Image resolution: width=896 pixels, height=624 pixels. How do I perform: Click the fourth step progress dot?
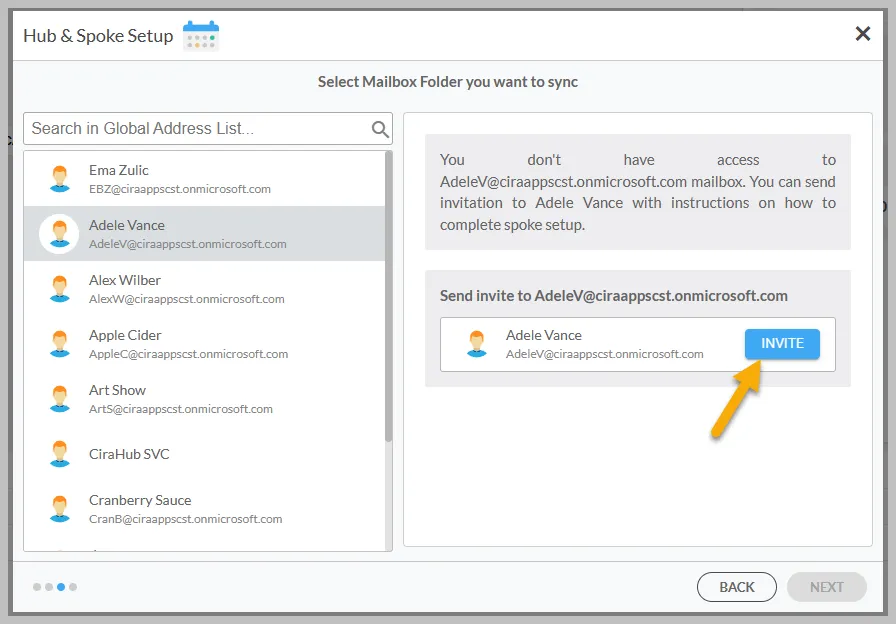coord(73,587)
